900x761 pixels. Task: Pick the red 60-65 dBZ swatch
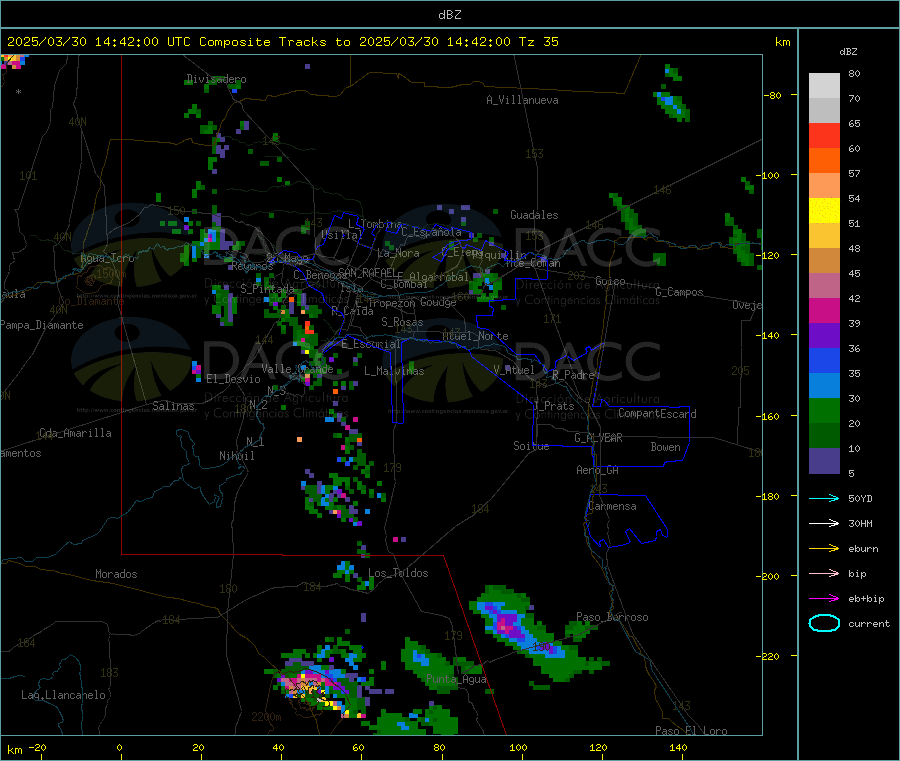click(824, 136)
